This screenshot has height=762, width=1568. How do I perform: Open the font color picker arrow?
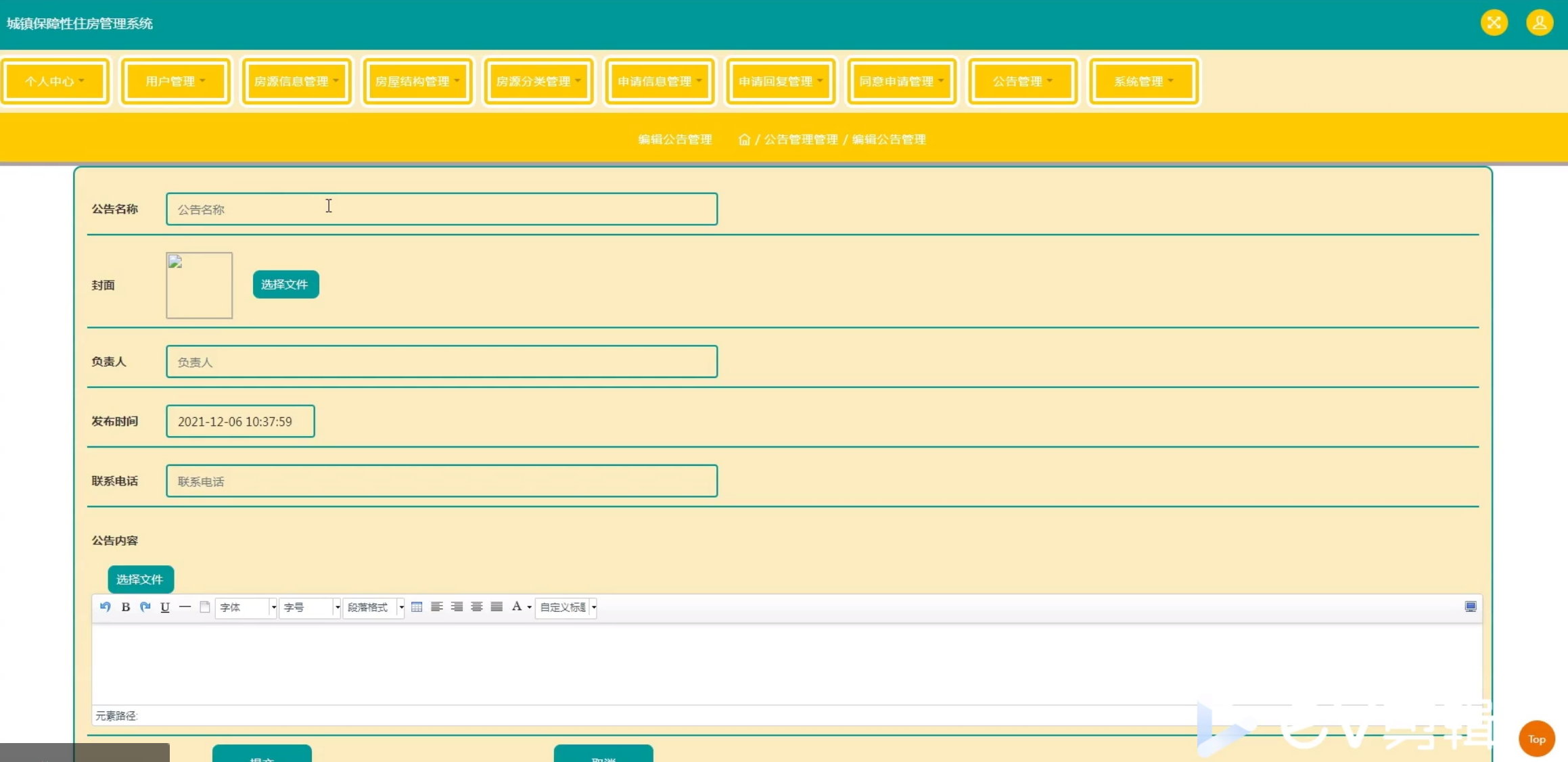(x=529, y=607)
